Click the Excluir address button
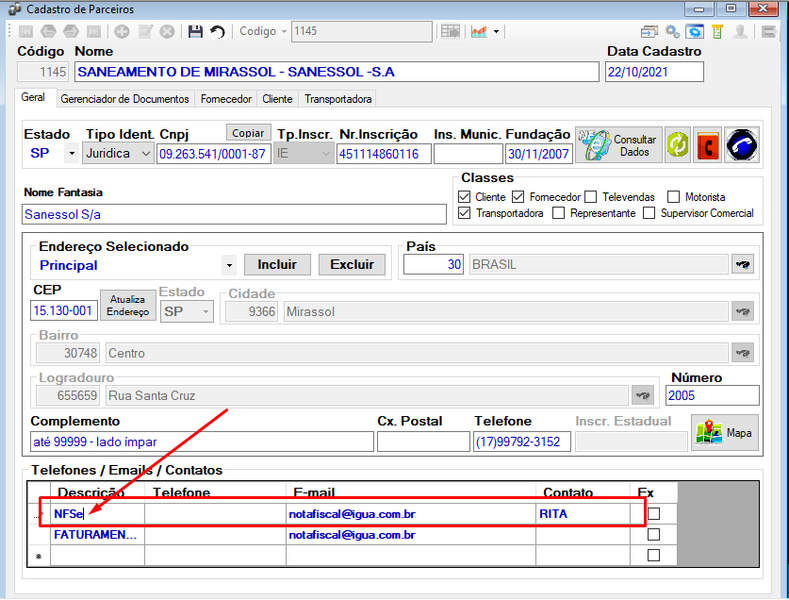The width and height of the screenshot is (789, 600). [352, 265]
